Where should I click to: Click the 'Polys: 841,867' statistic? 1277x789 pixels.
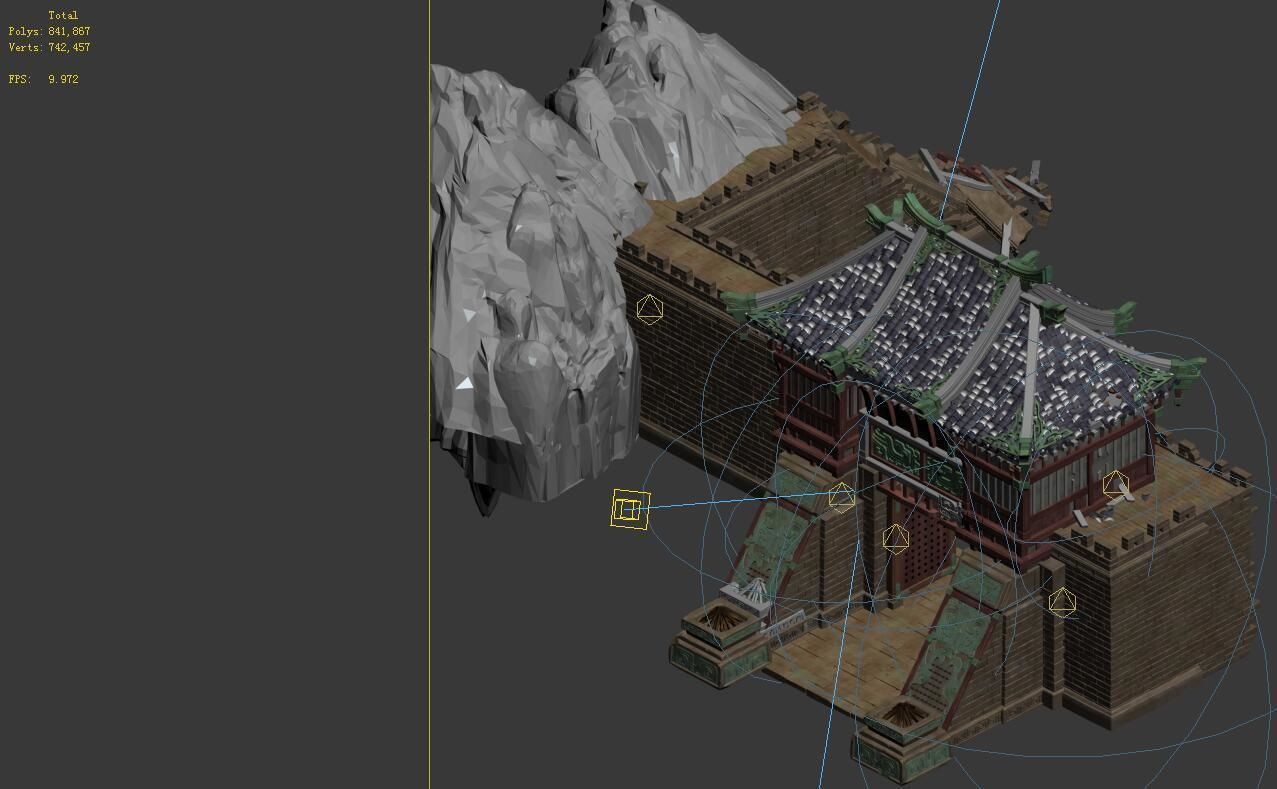(x=49, y=32)
